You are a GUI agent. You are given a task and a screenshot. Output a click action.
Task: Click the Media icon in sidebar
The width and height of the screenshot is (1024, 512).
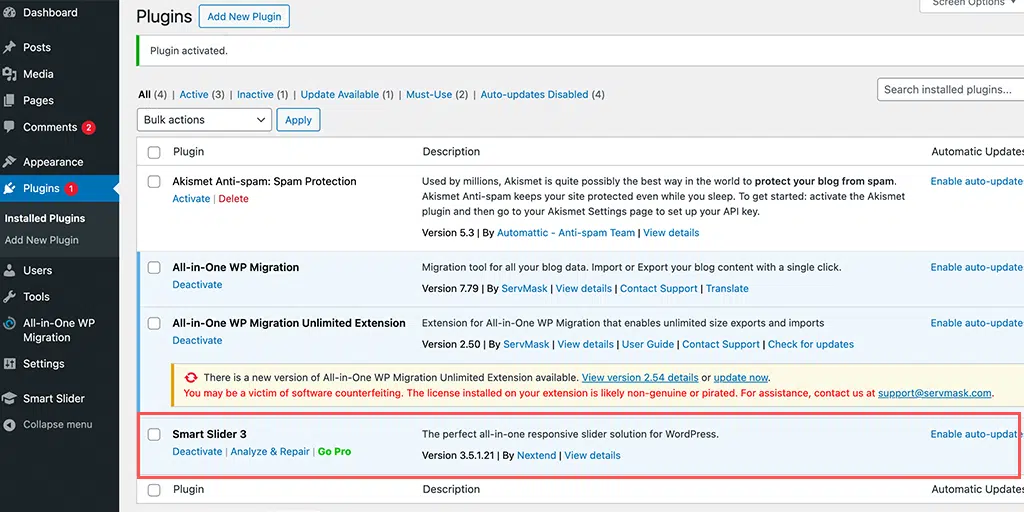8,74
